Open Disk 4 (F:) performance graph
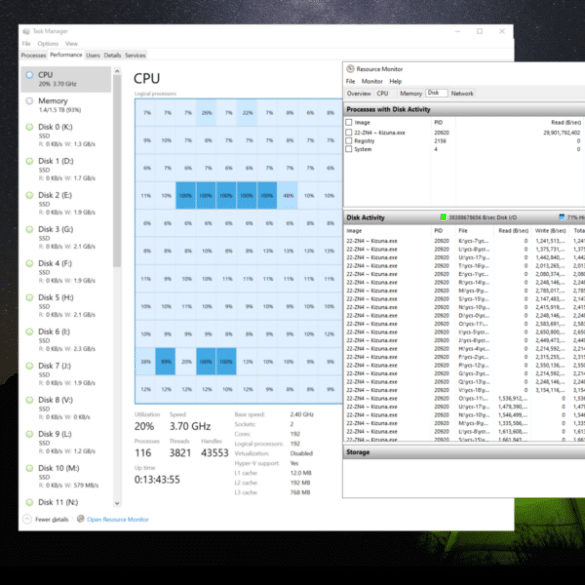 (66, 272)
